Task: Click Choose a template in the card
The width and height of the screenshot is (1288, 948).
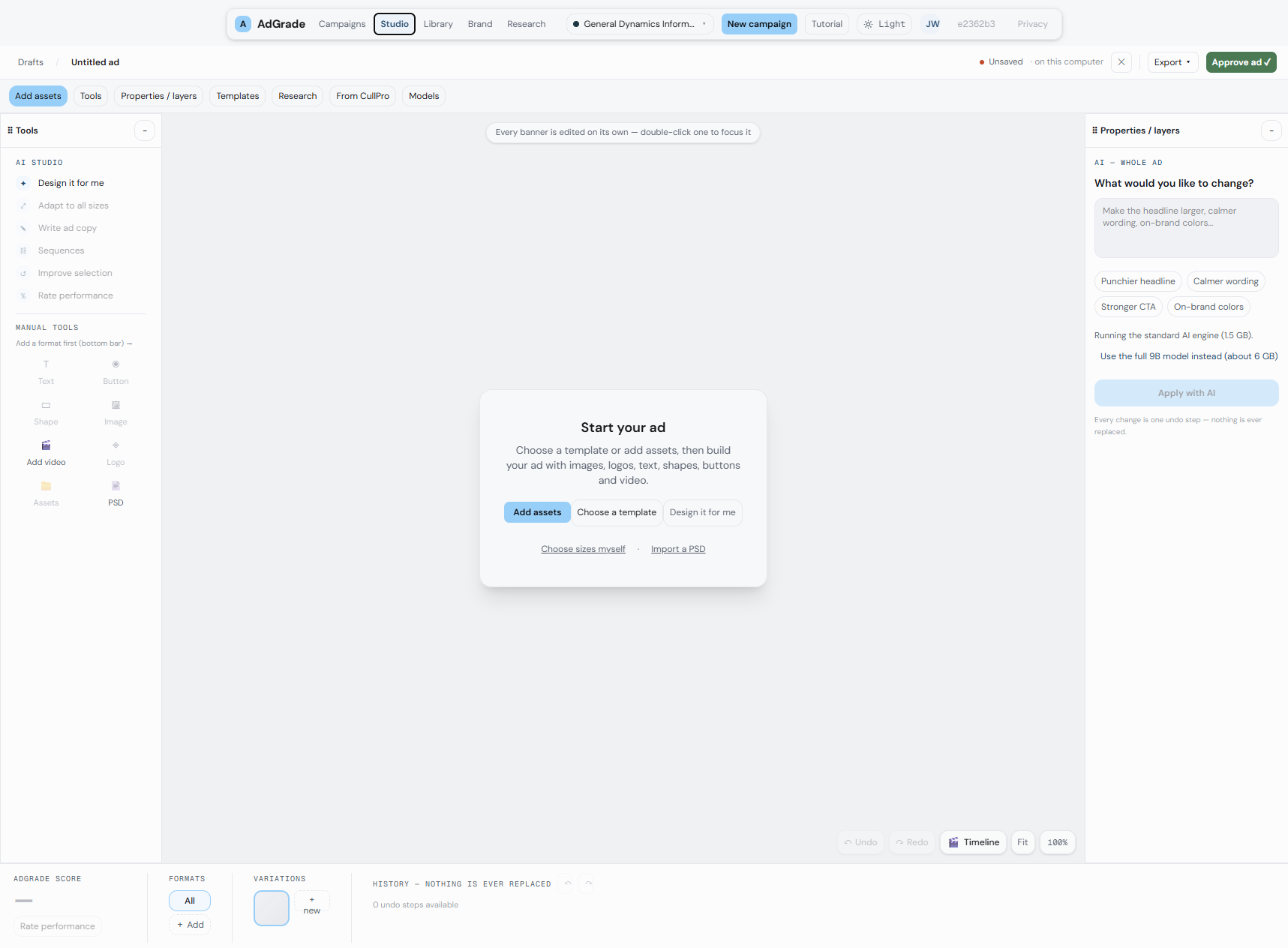Action: (x=617, y=512)
